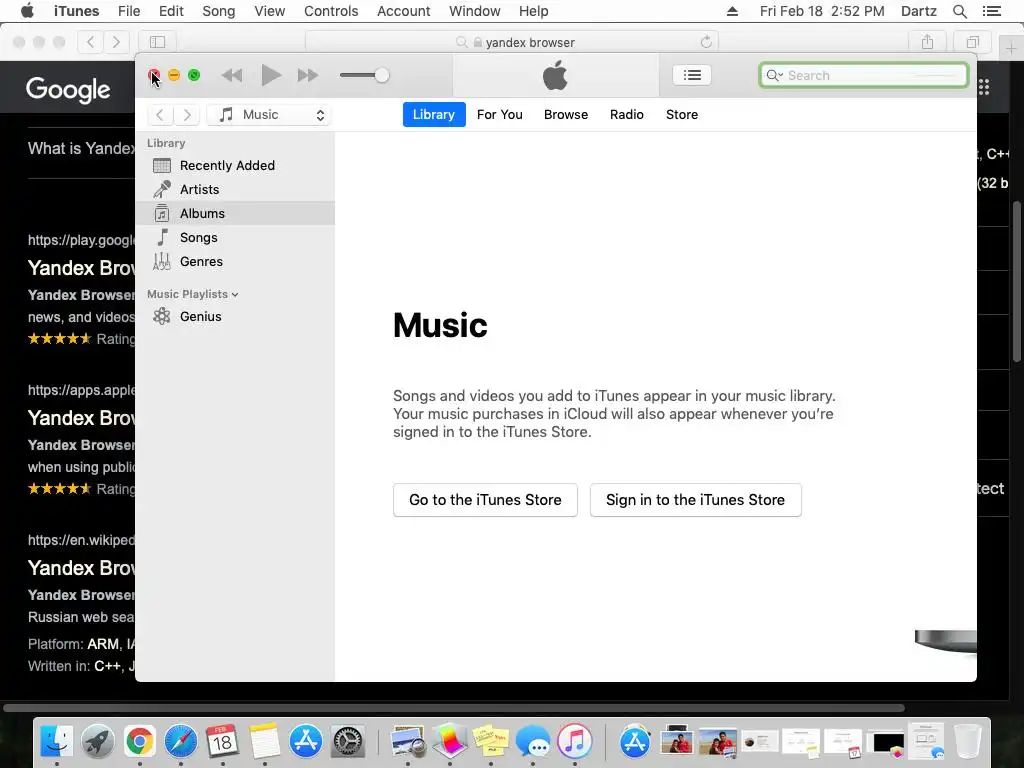This screenshot has width=1024, height=768.
Task: Open Finder from the Dock
Action: pos(57,742)
